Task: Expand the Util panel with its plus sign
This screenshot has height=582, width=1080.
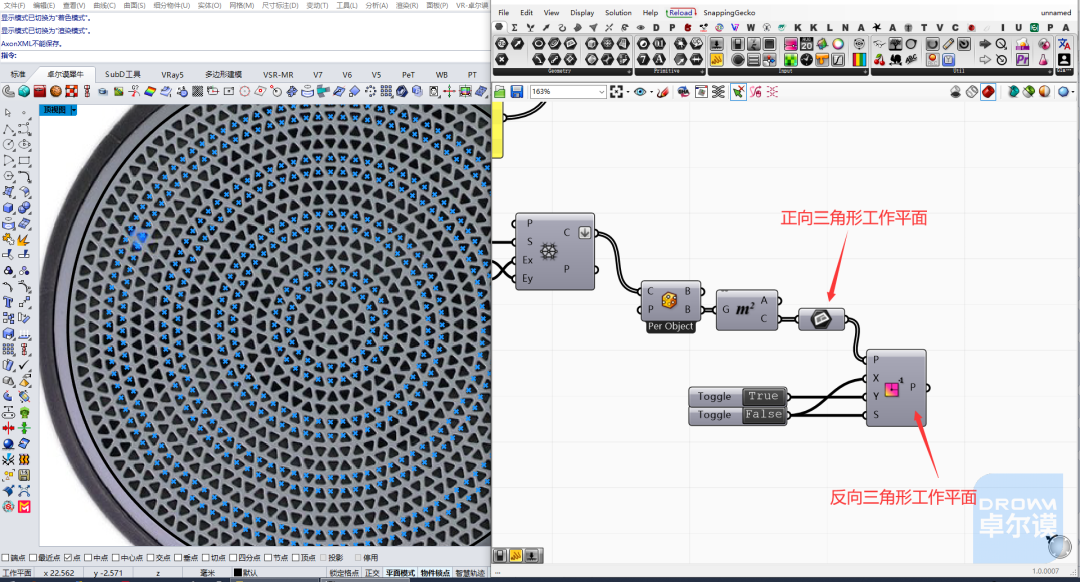Action: pos(1052,72)
